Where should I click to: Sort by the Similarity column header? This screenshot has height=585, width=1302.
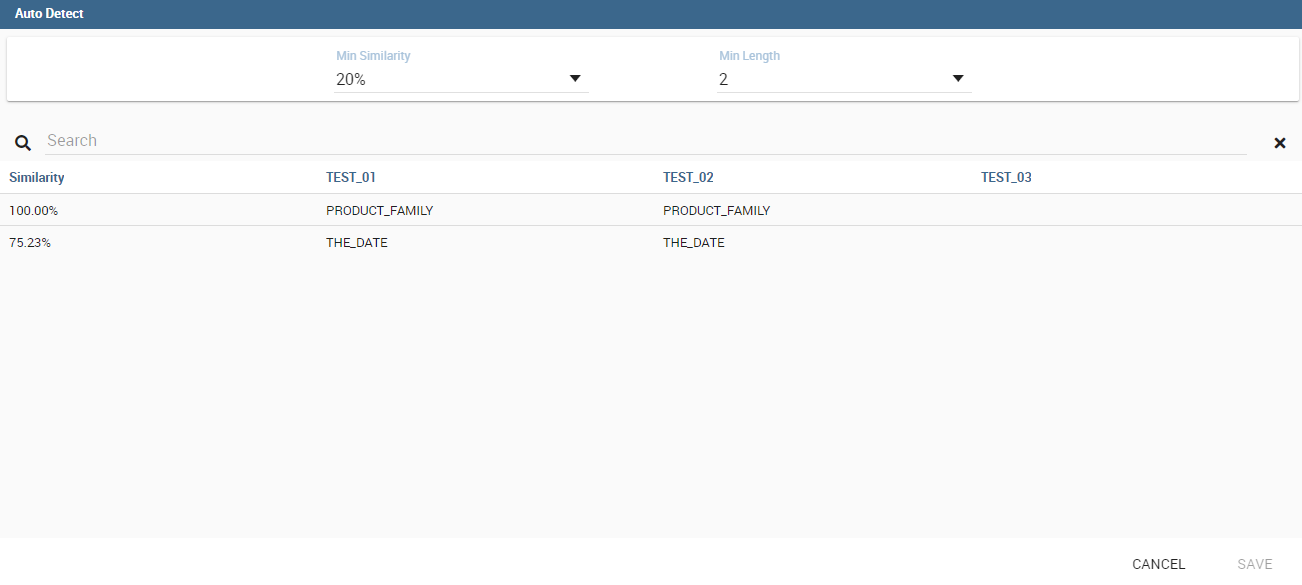37,177
